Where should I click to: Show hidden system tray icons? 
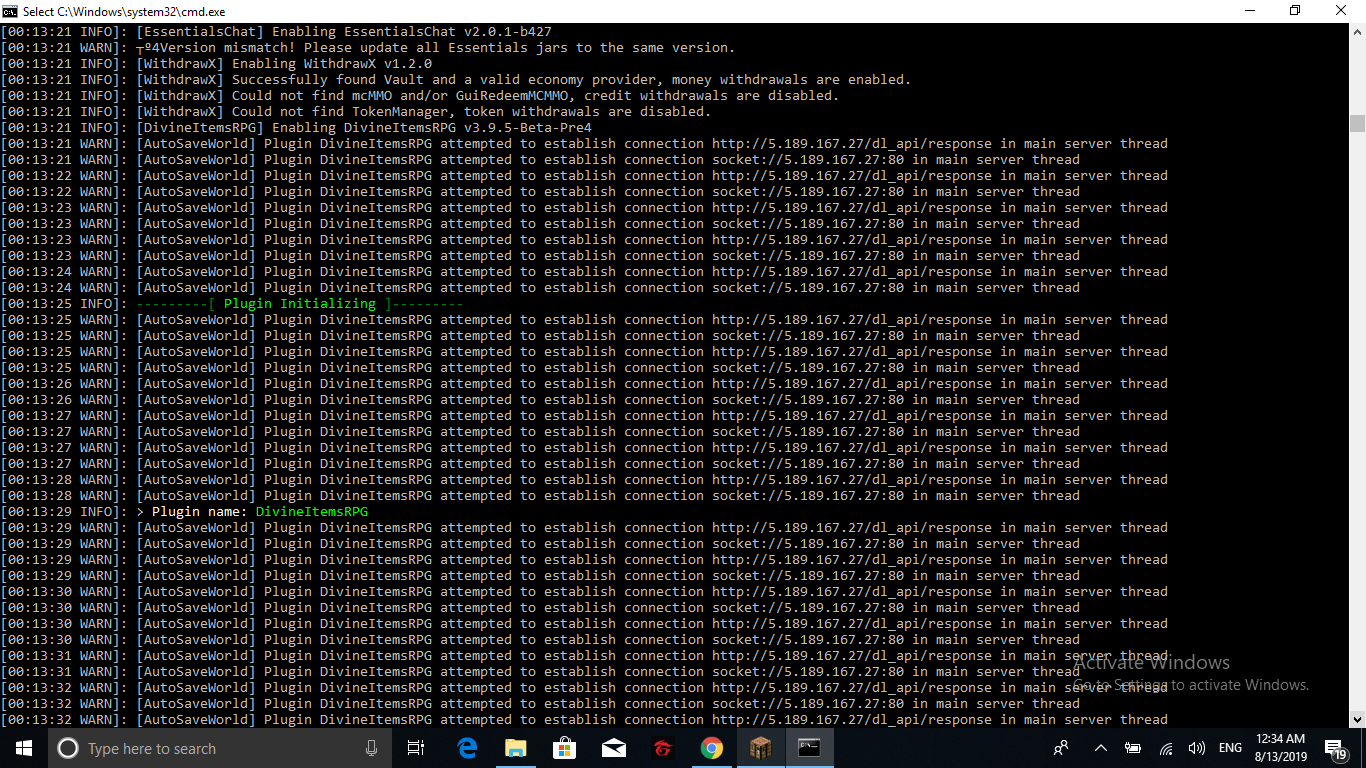1101,748
